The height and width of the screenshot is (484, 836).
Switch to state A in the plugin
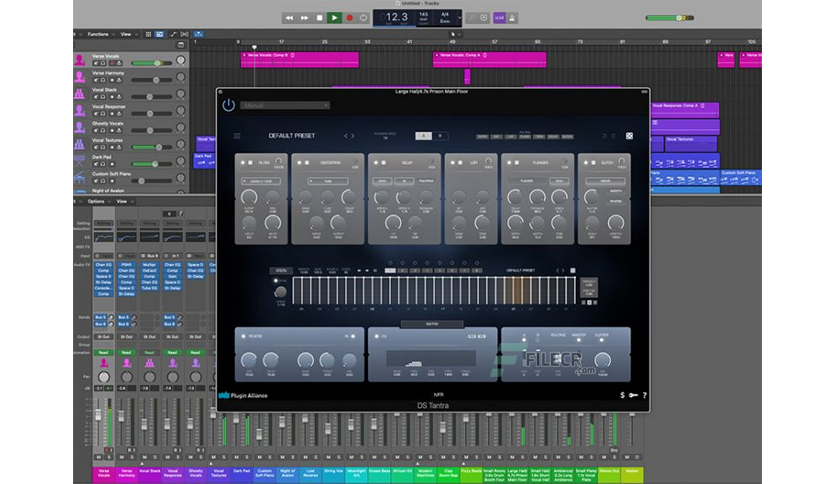pos(423,136)
